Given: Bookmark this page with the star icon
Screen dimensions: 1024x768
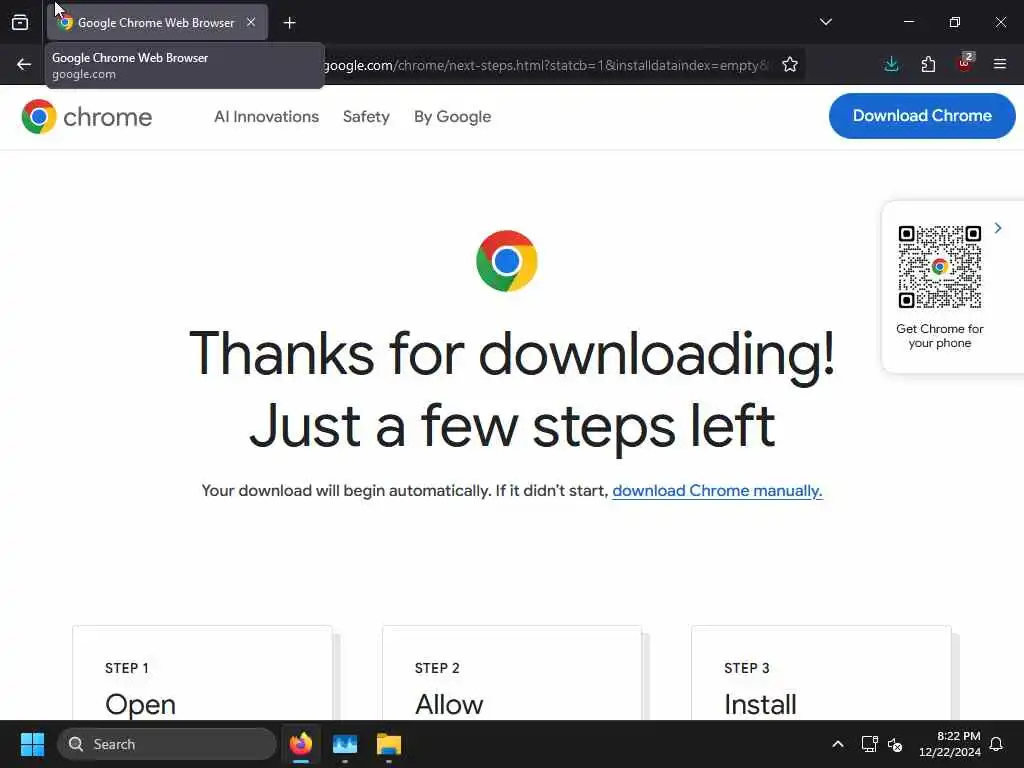Looking at the screenshot, I should (790, 65).
